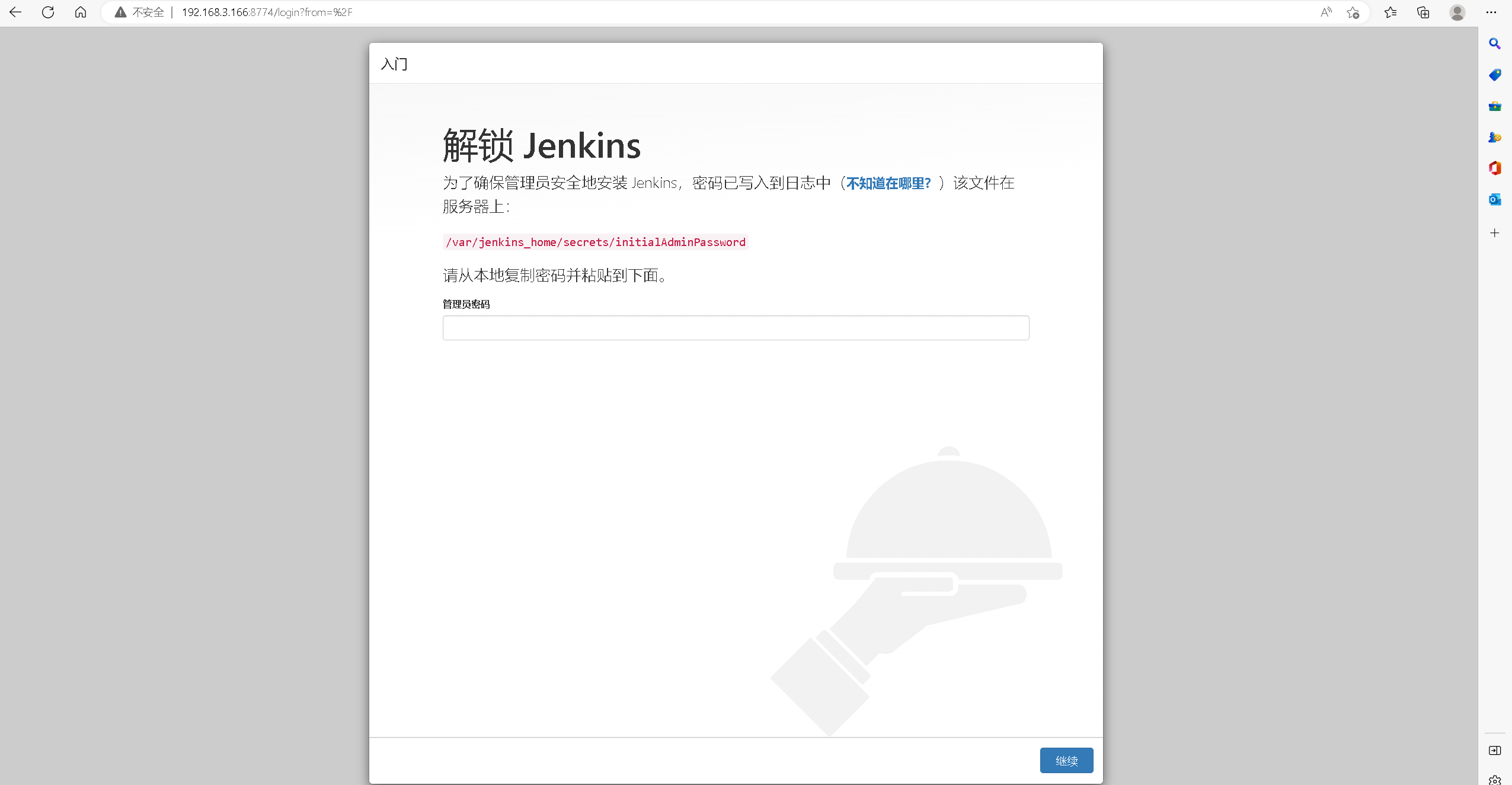
Task: Click the 不知道在哪里? help link
Action: pos(888,183)
